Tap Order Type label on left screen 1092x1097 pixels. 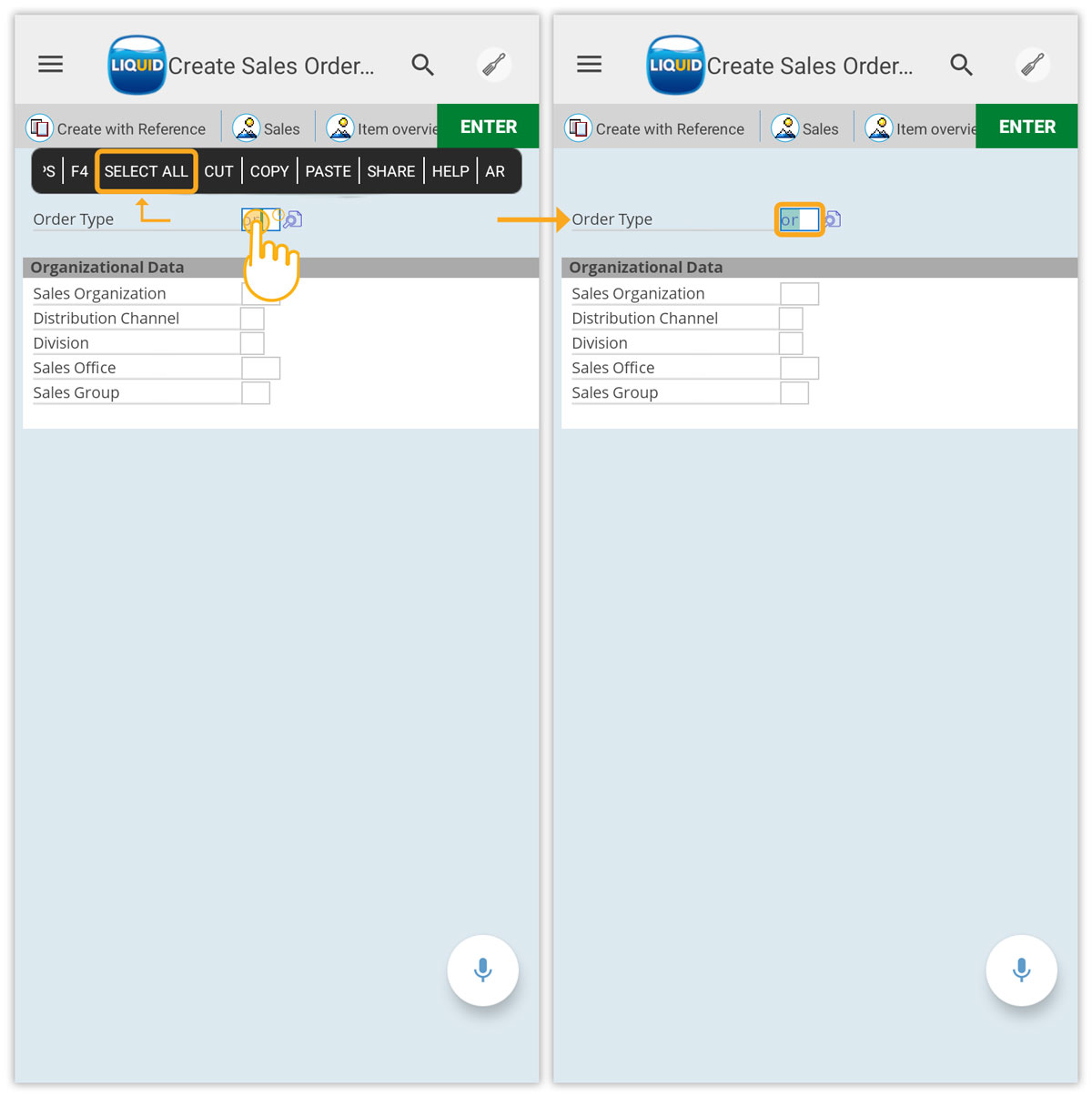coord(74,219)
